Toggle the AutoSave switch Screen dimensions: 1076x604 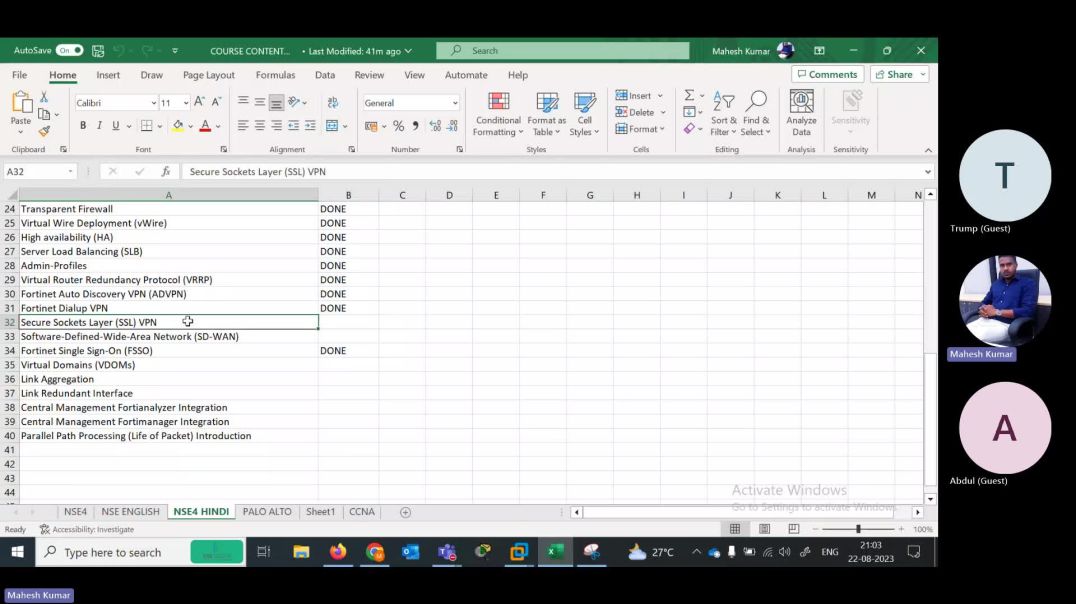click(69, 51)
